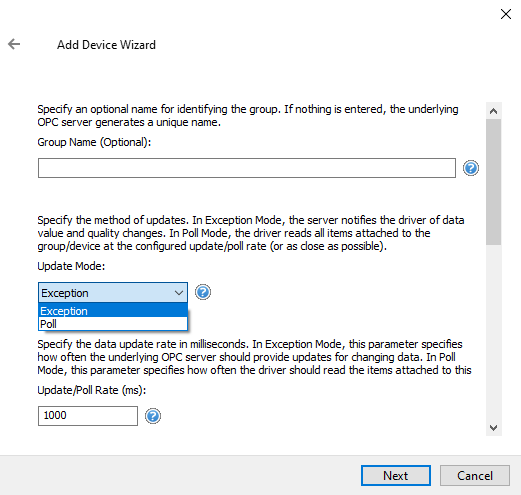Click the Next button
Image resolution: width=521 pixels, height=495 pixels.
tap(396, 475)
